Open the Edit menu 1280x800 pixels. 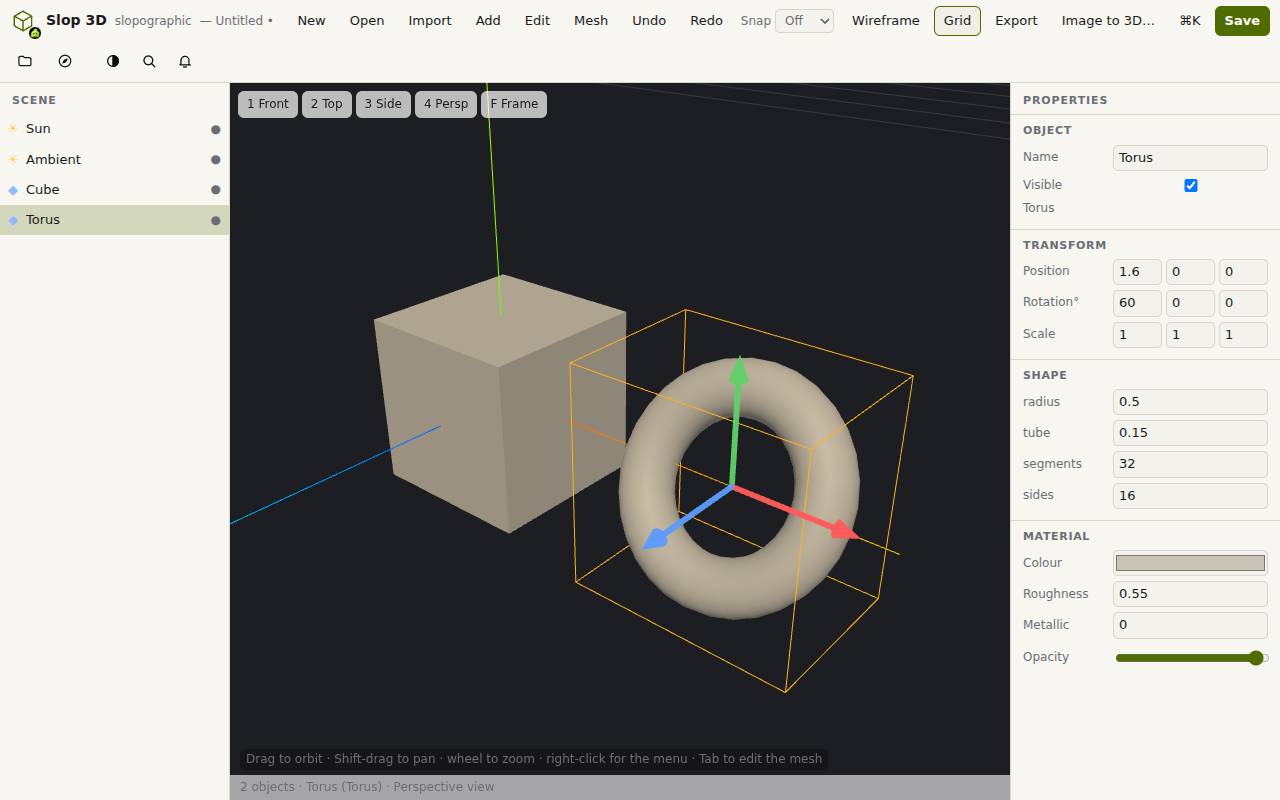(537, 20)
